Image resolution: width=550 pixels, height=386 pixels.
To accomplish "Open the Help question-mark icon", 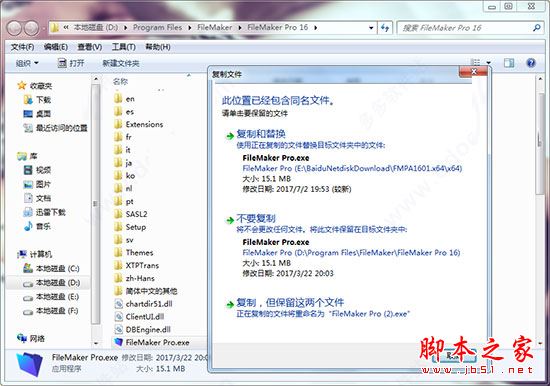I will [x=531, y=63].
